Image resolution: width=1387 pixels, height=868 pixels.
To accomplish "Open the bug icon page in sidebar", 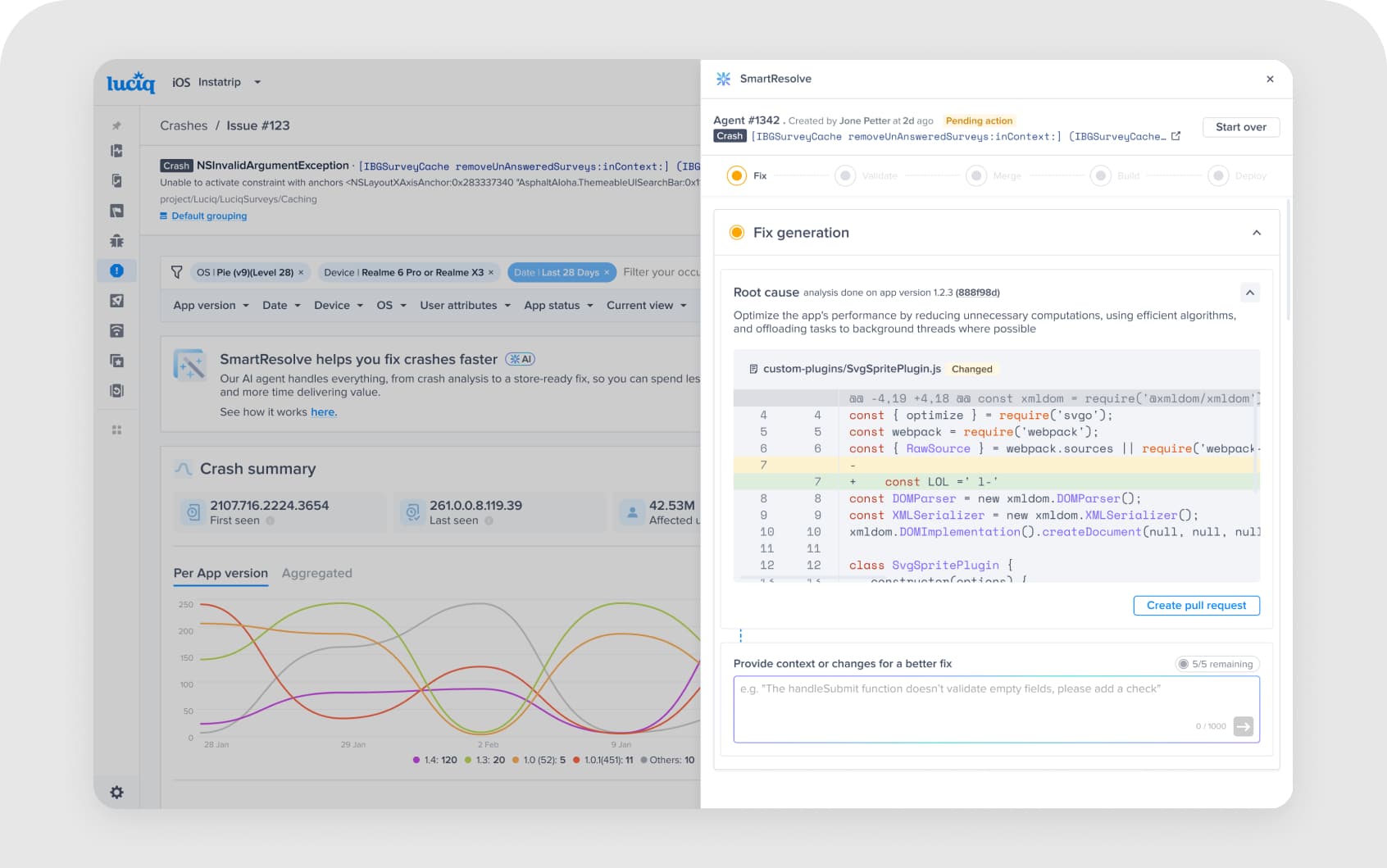I will (x=116, y=240).
